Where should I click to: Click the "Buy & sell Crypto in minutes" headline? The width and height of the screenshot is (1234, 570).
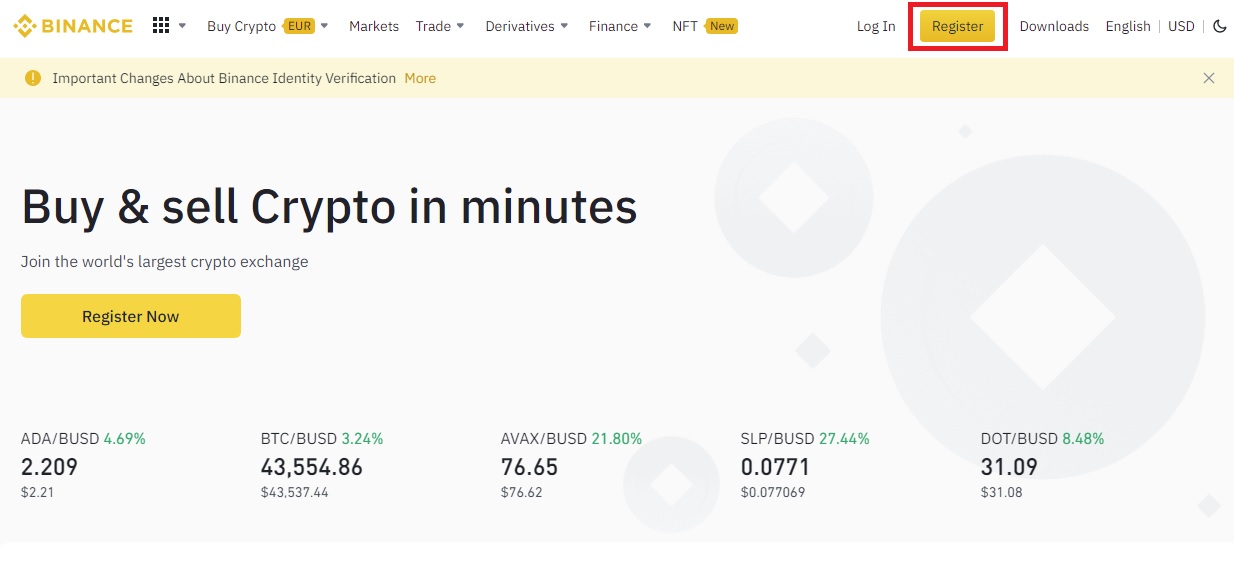pyautogui.click(x=329, y=207)
